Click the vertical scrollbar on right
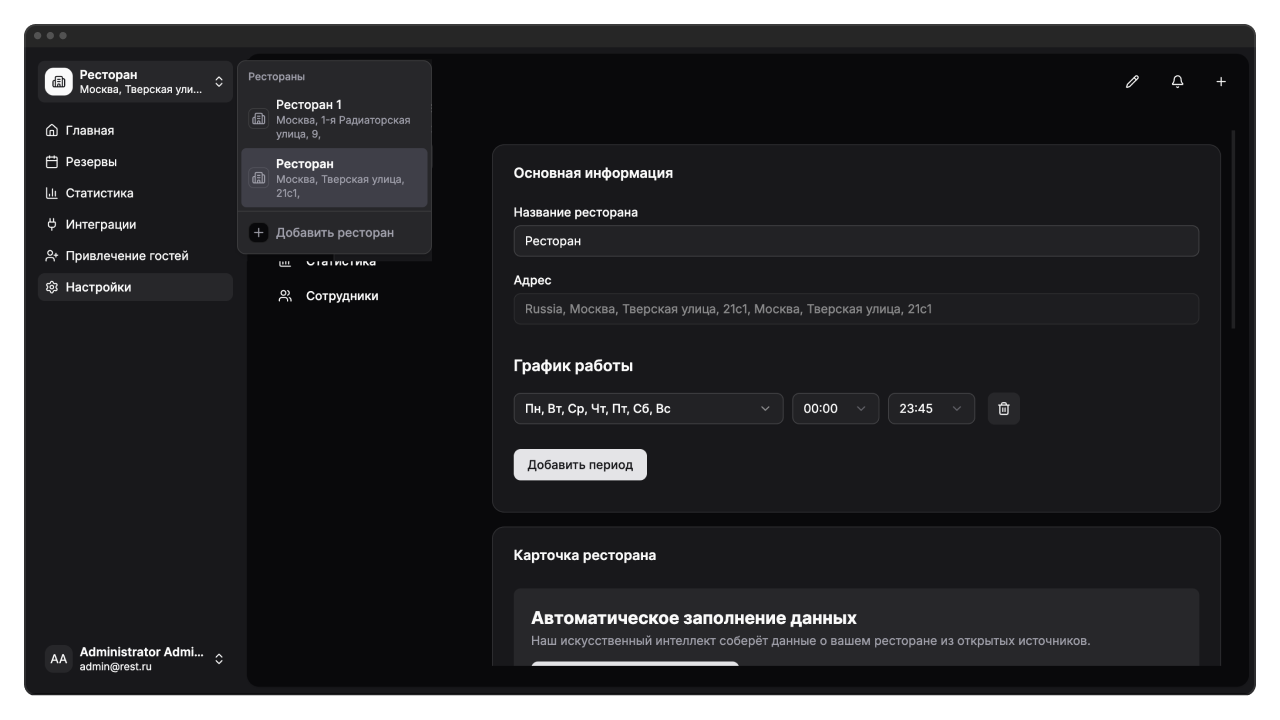Screen dimensions: 1280x720 [x=1233, y=230]
